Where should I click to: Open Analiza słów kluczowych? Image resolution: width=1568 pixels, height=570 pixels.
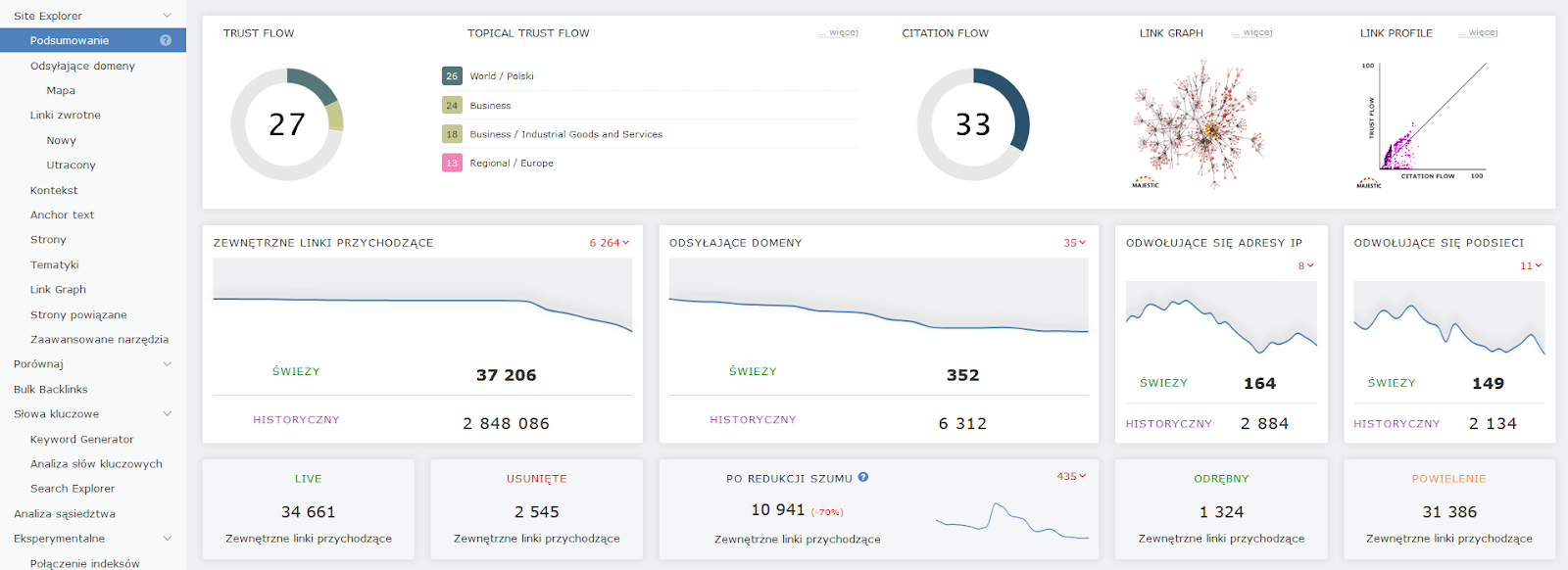click(96, 463)
